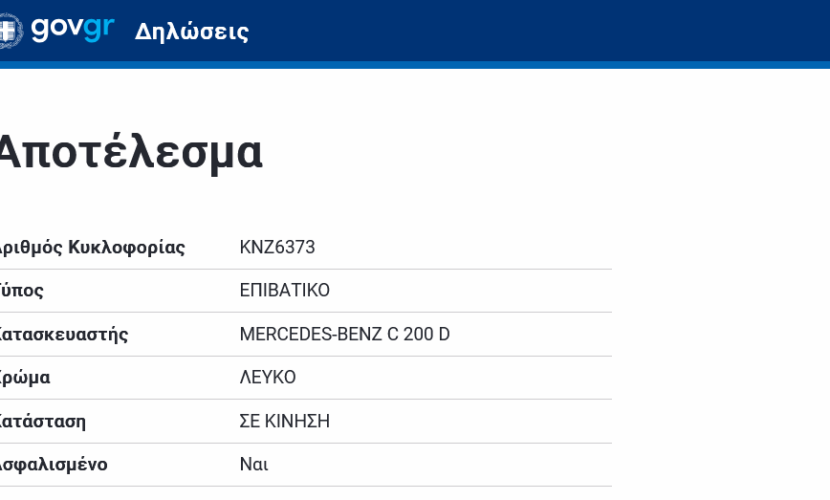Click the Αποτέλεσμα page heading

point(130,152)
